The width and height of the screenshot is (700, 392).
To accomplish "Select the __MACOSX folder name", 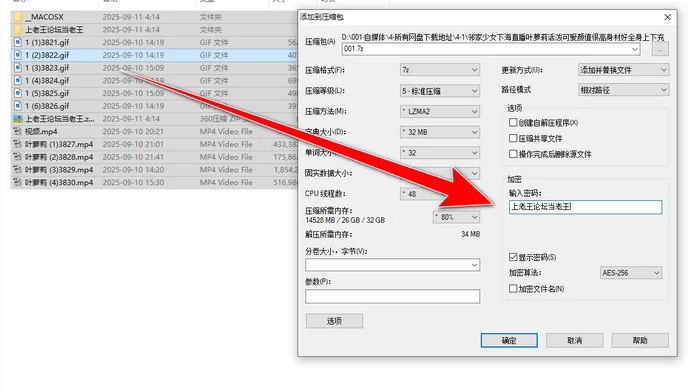I will pos(44,17).
